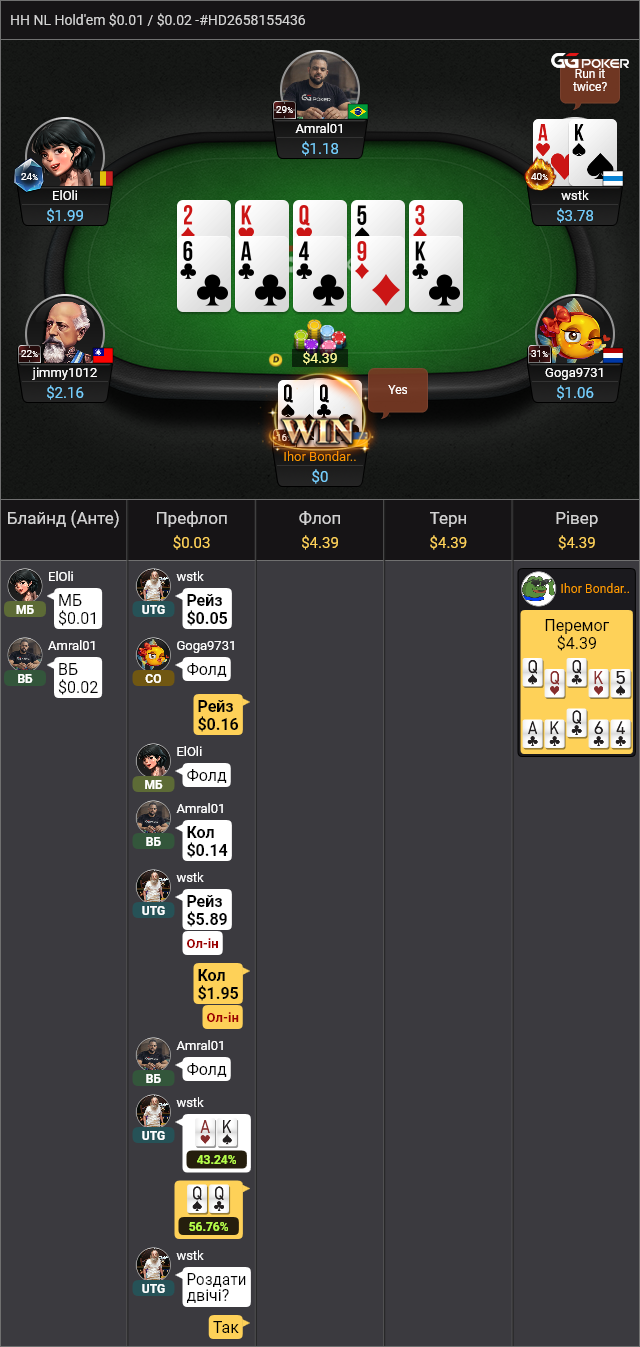
Task: Select the Флоп column header
Action: (320, 530)
